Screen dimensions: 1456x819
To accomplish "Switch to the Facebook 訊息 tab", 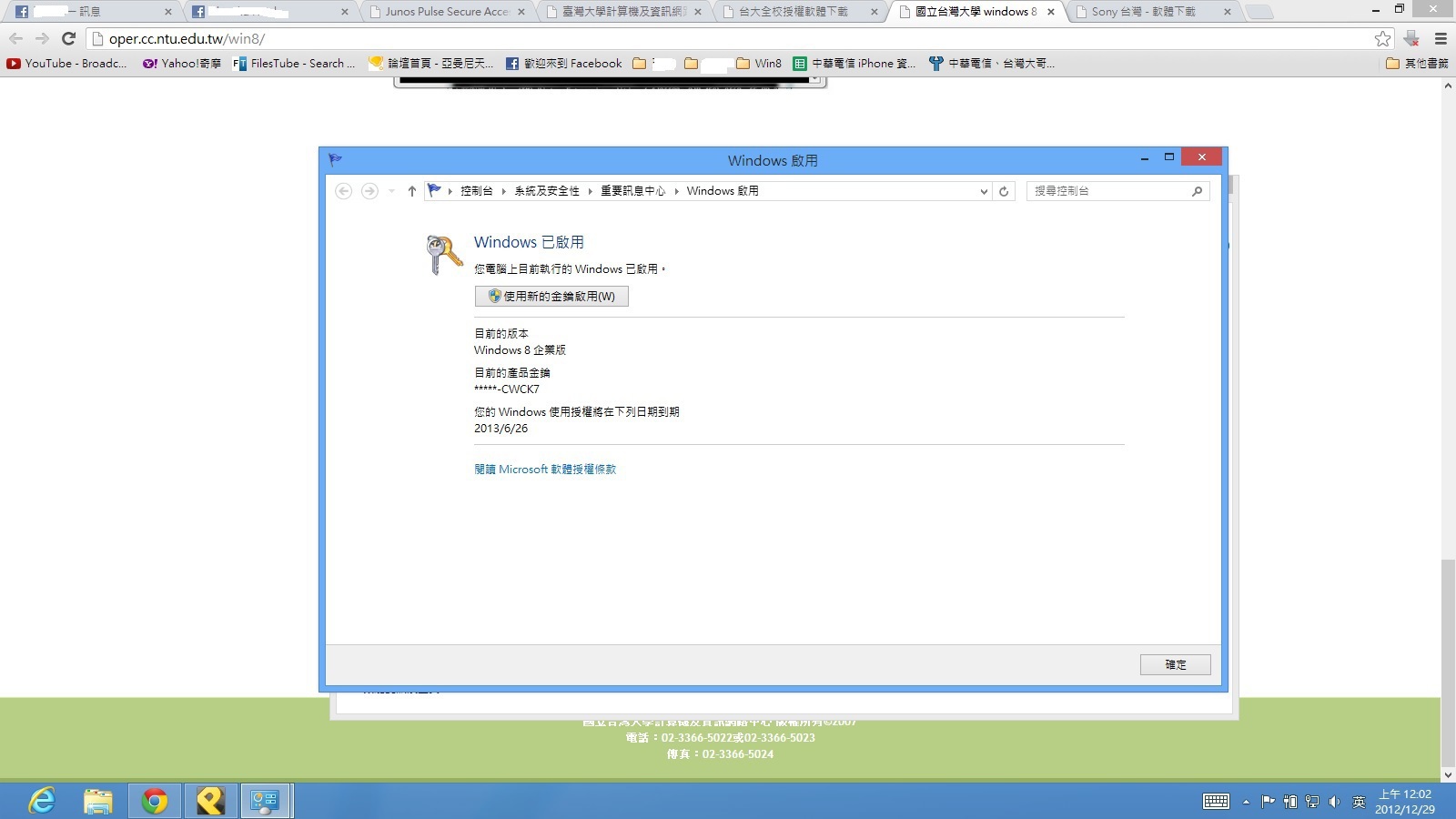I will (x=92, y=12).
